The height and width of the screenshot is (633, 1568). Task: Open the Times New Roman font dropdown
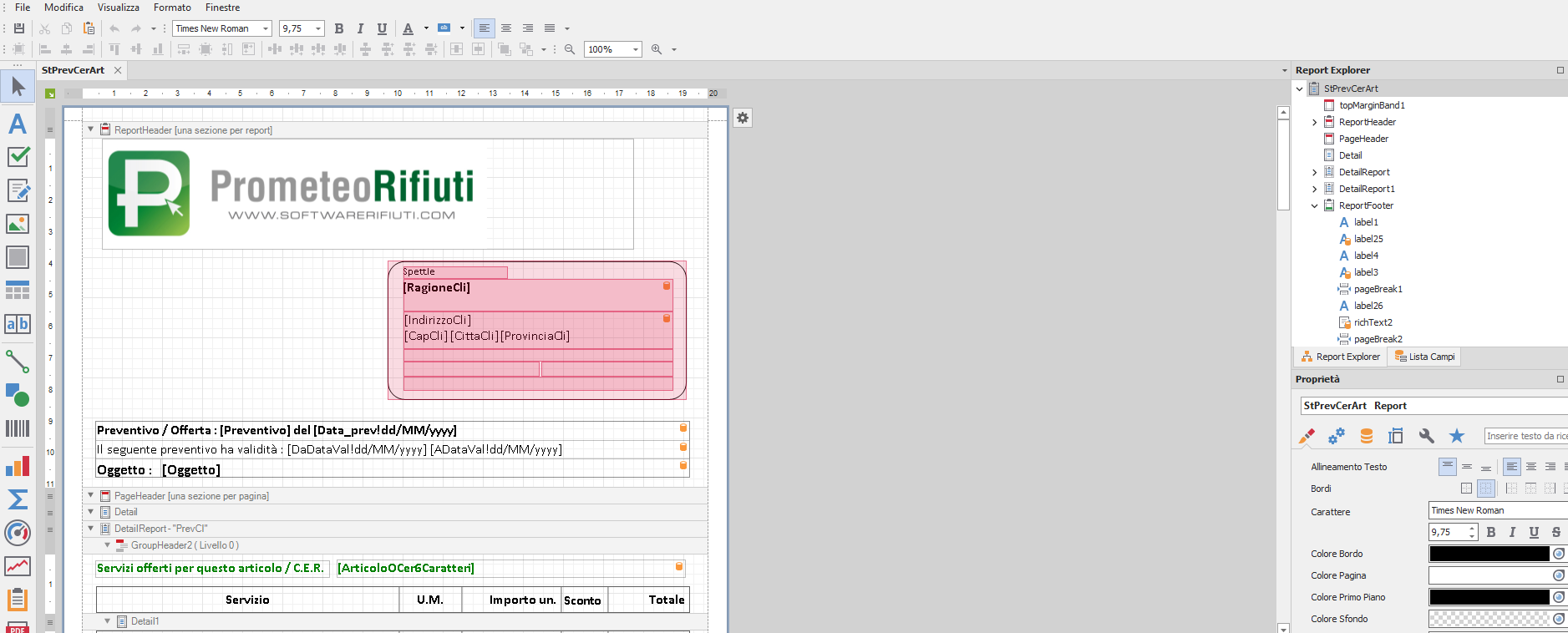coord(266,28)
